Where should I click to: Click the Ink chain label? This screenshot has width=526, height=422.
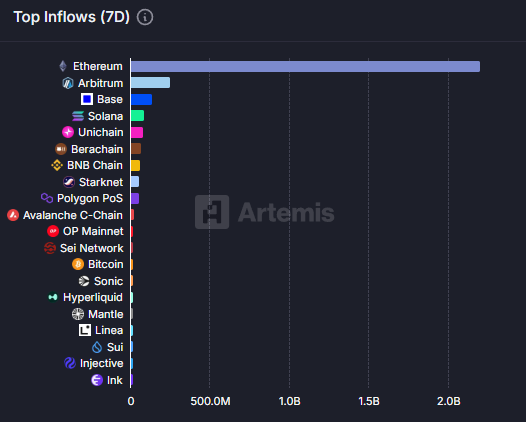tap(115, 380)
